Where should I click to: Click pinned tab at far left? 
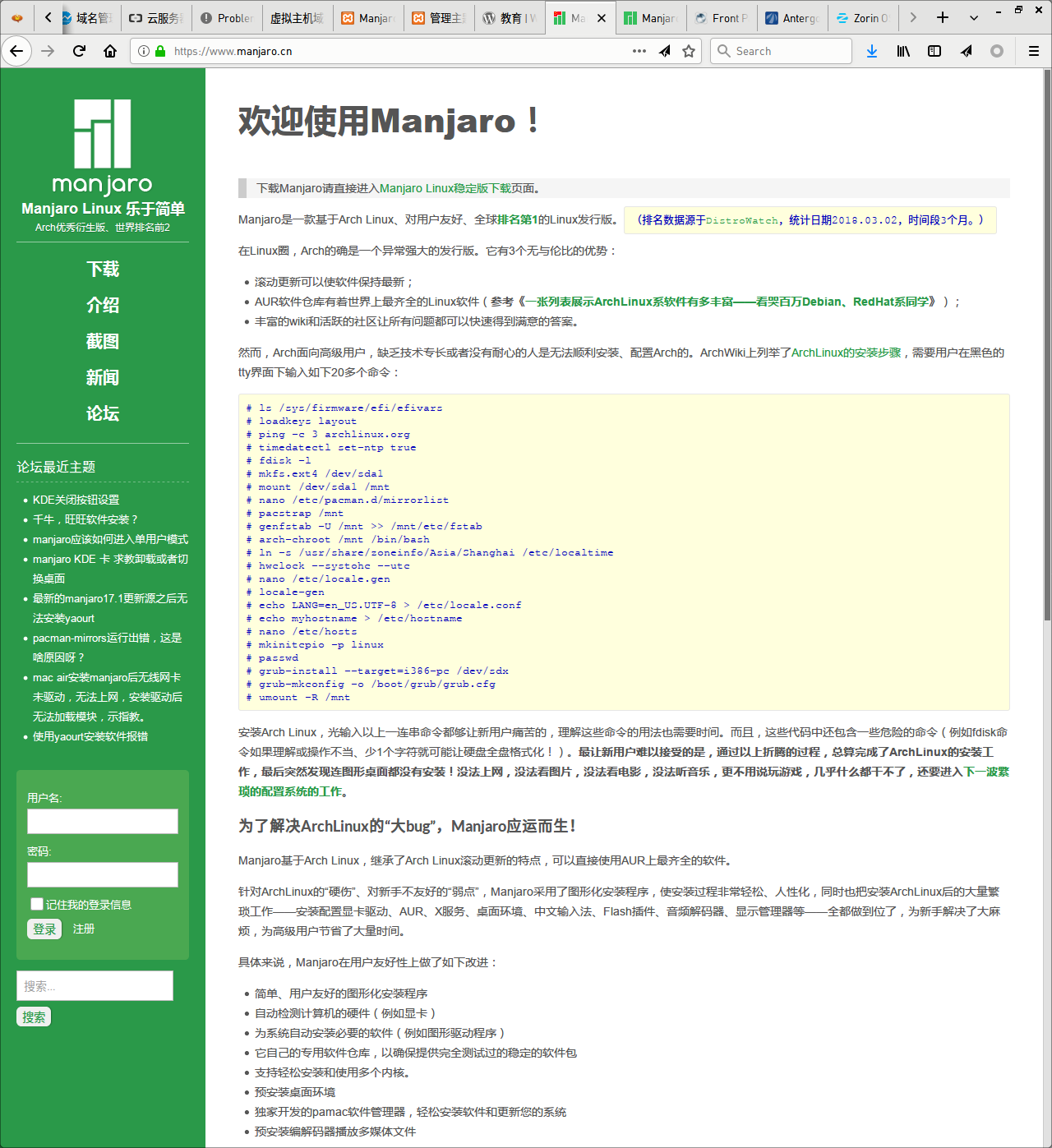[x=16, y=17]
